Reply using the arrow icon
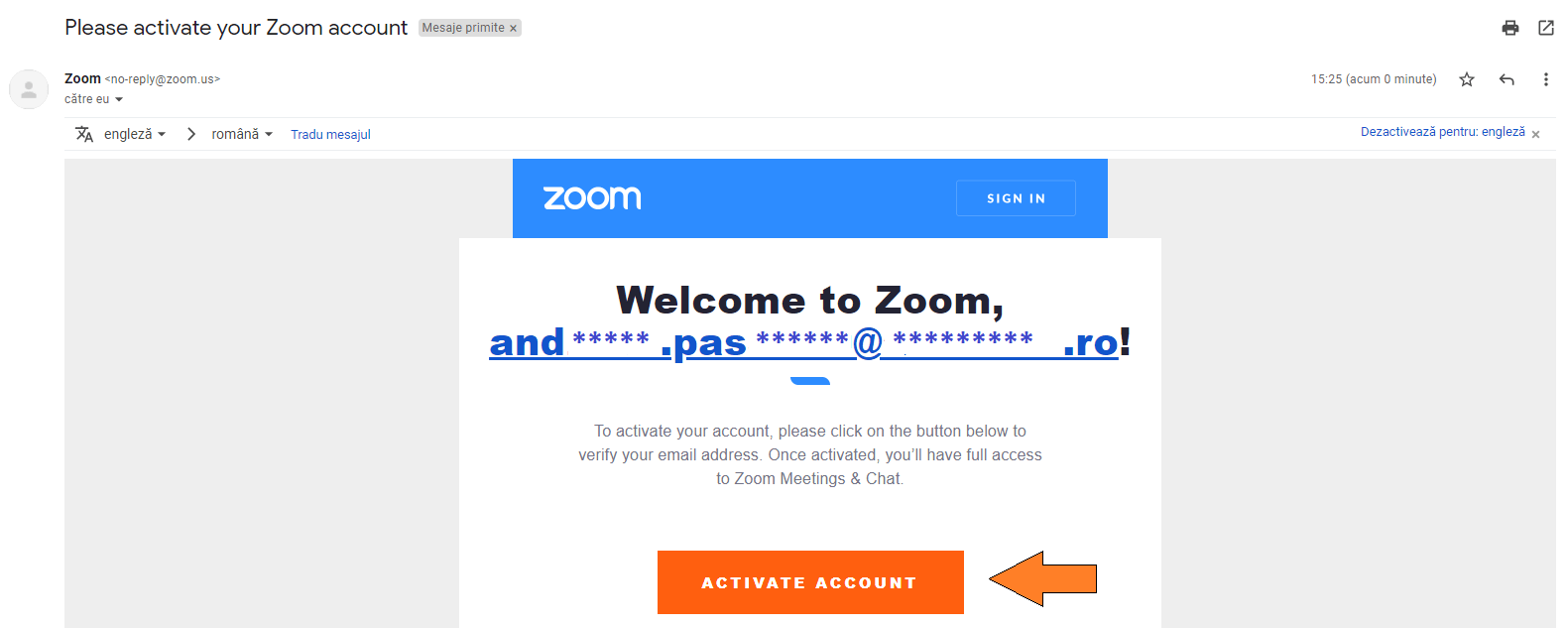Viewport: 1568px width, 628px height. pos(1507,79)
